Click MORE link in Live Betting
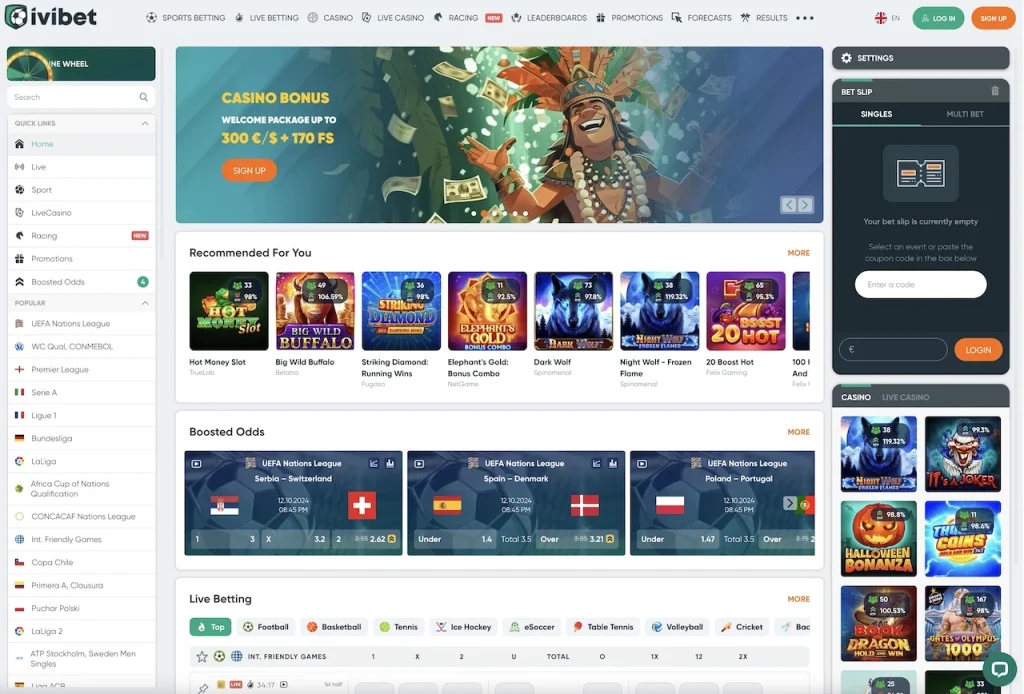This screenshot has width=1024, height=694. [x=798, y=599]
